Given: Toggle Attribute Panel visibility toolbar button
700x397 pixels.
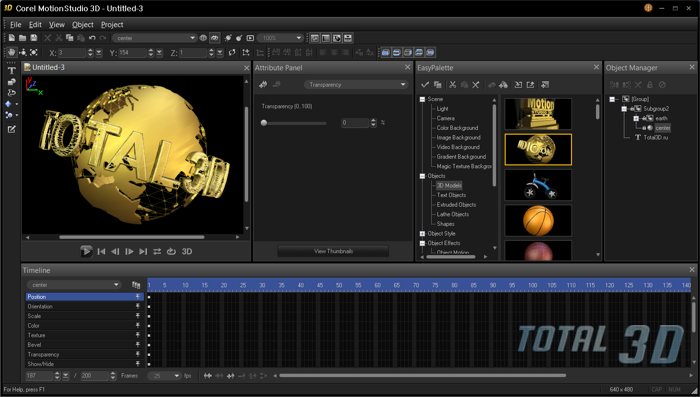Looking at the screenshot, I should [315, 38].
